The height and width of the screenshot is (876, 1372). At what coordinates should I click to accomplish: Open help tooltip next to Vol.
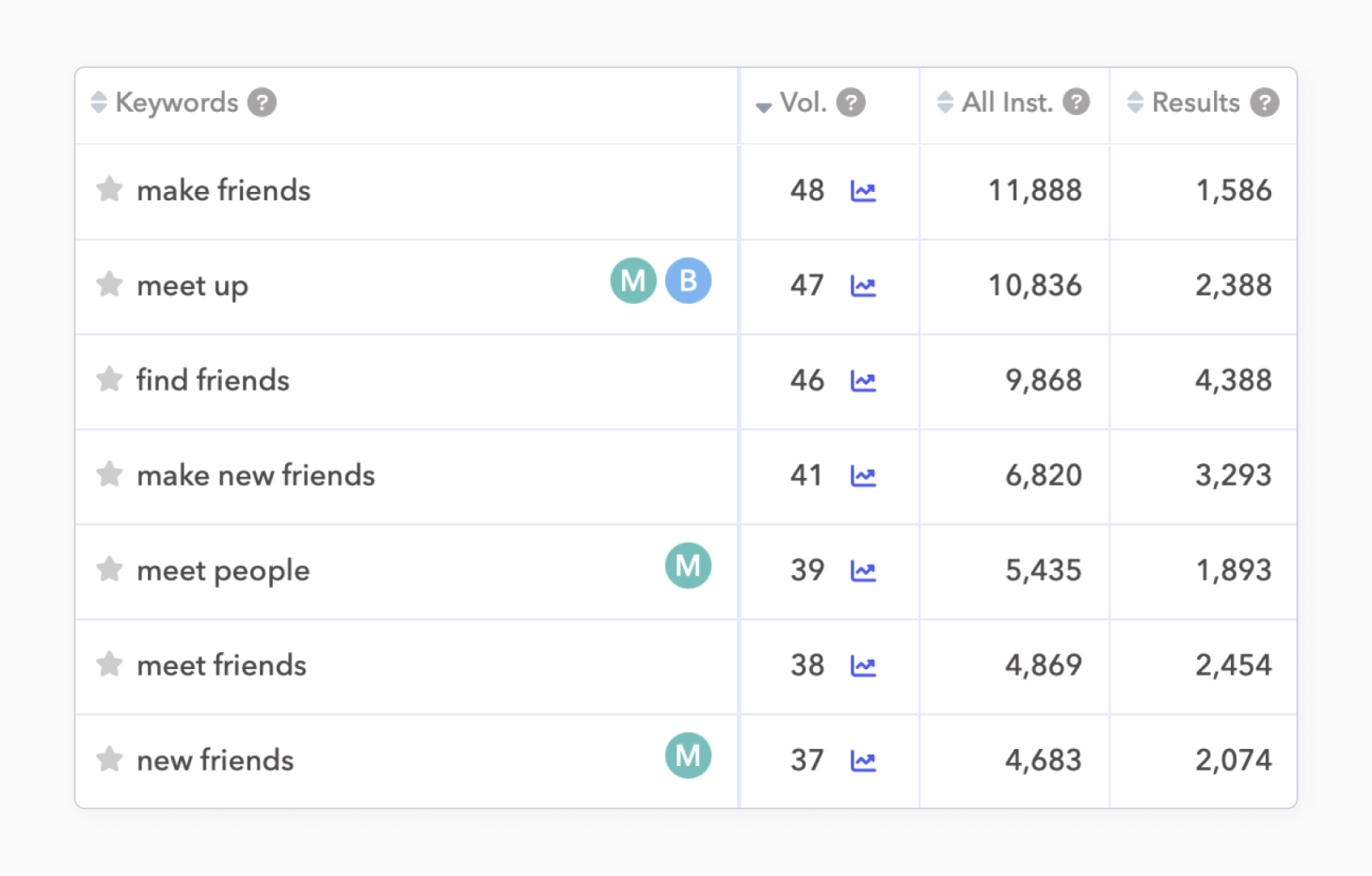[851, 103]
